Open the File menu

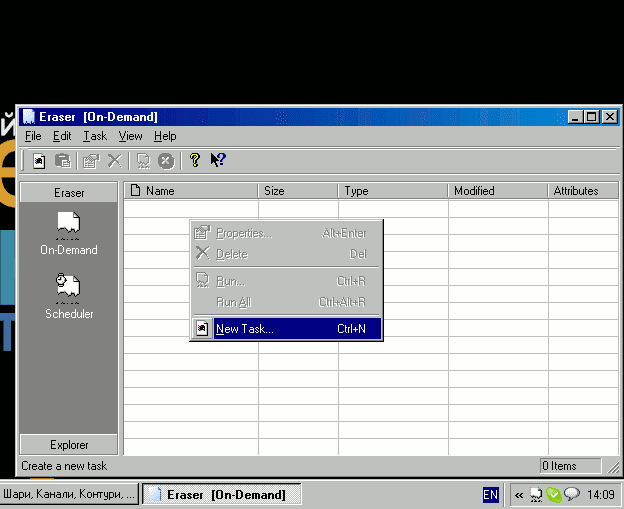coord(33,136)
